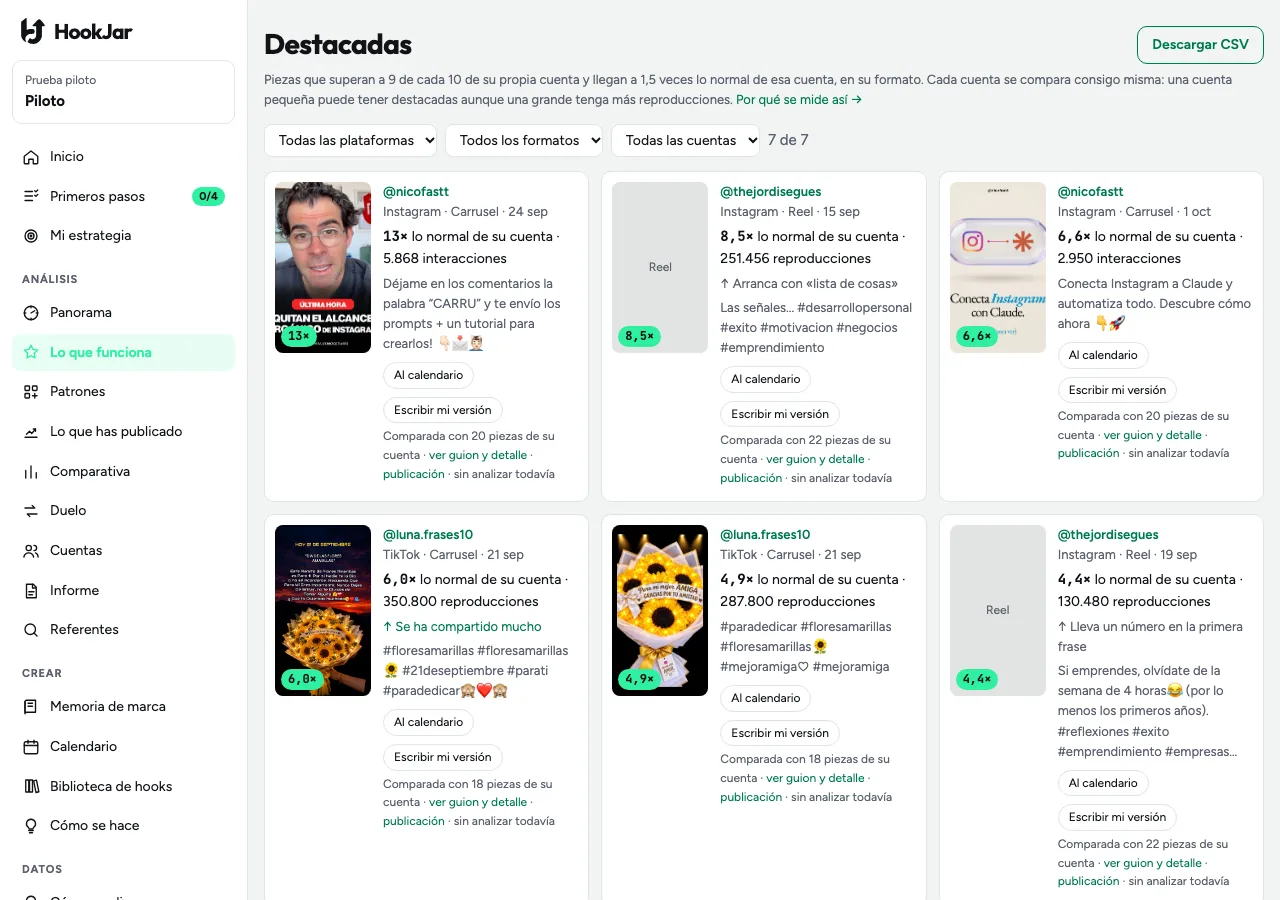Click the HookJar logo icon

point(33,31)
